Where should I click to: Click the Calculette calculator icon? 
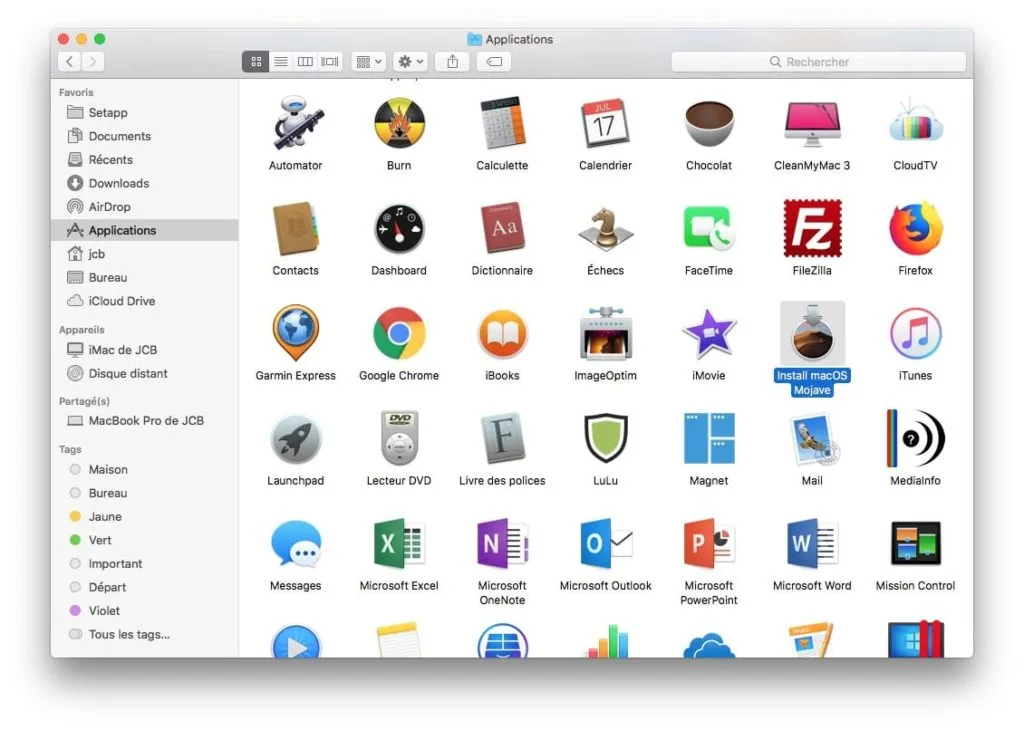click(502, 123)
